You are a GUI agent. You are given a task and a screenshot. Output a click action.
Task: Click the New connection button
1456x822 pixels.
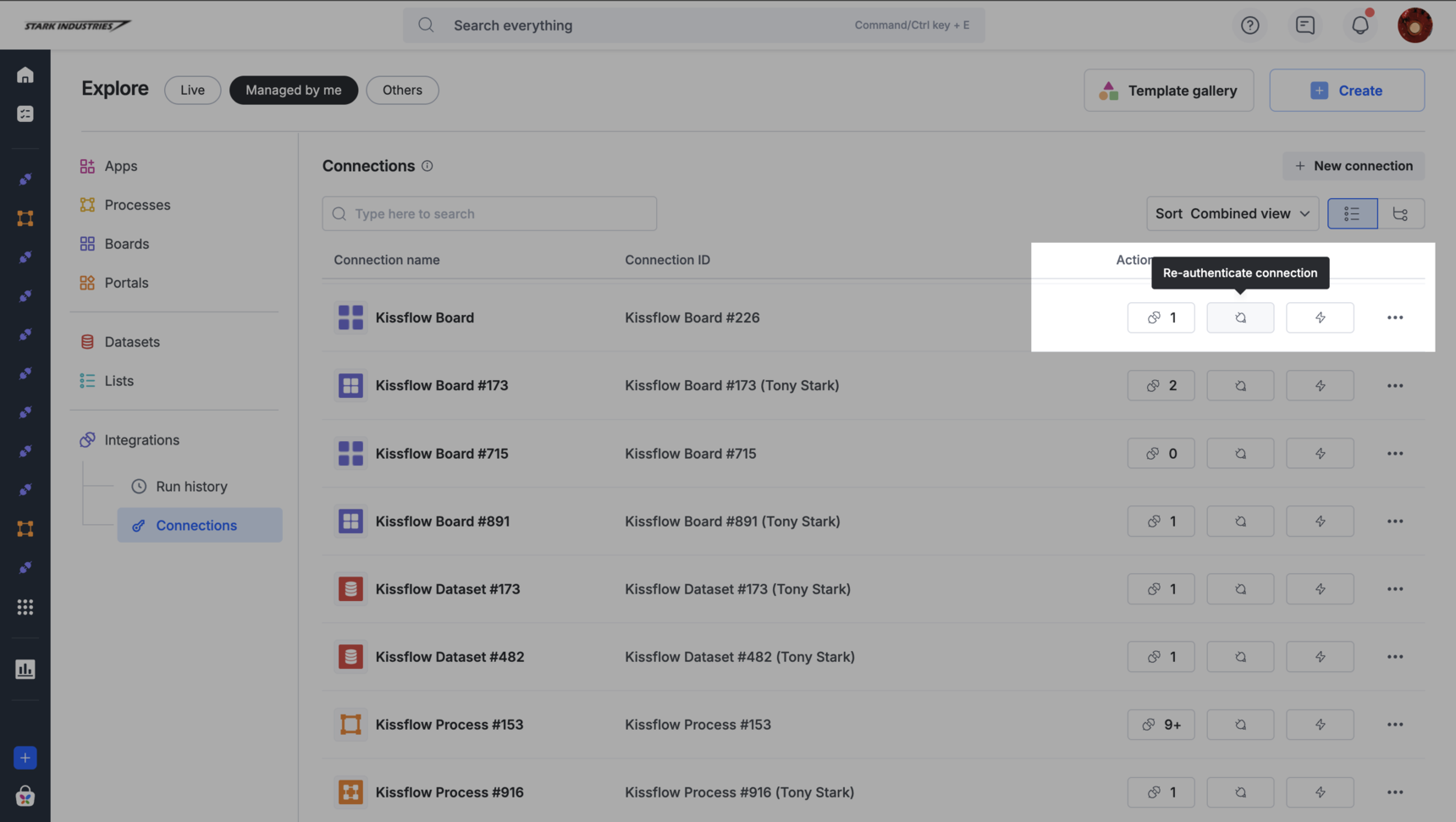pyautogui.click(x=1353, y=166)
